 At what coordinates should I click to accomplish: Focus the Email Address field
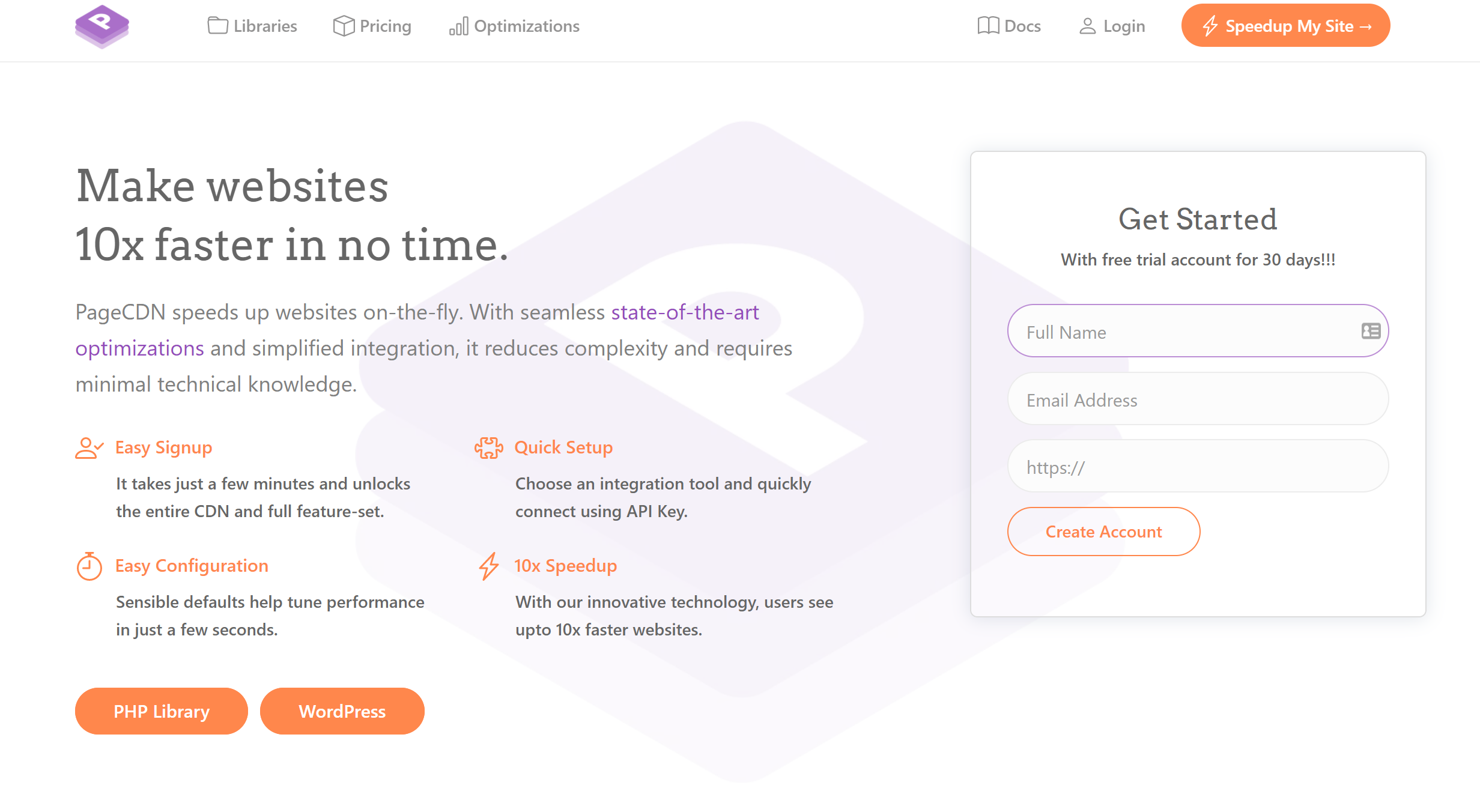coord(1198,399)
